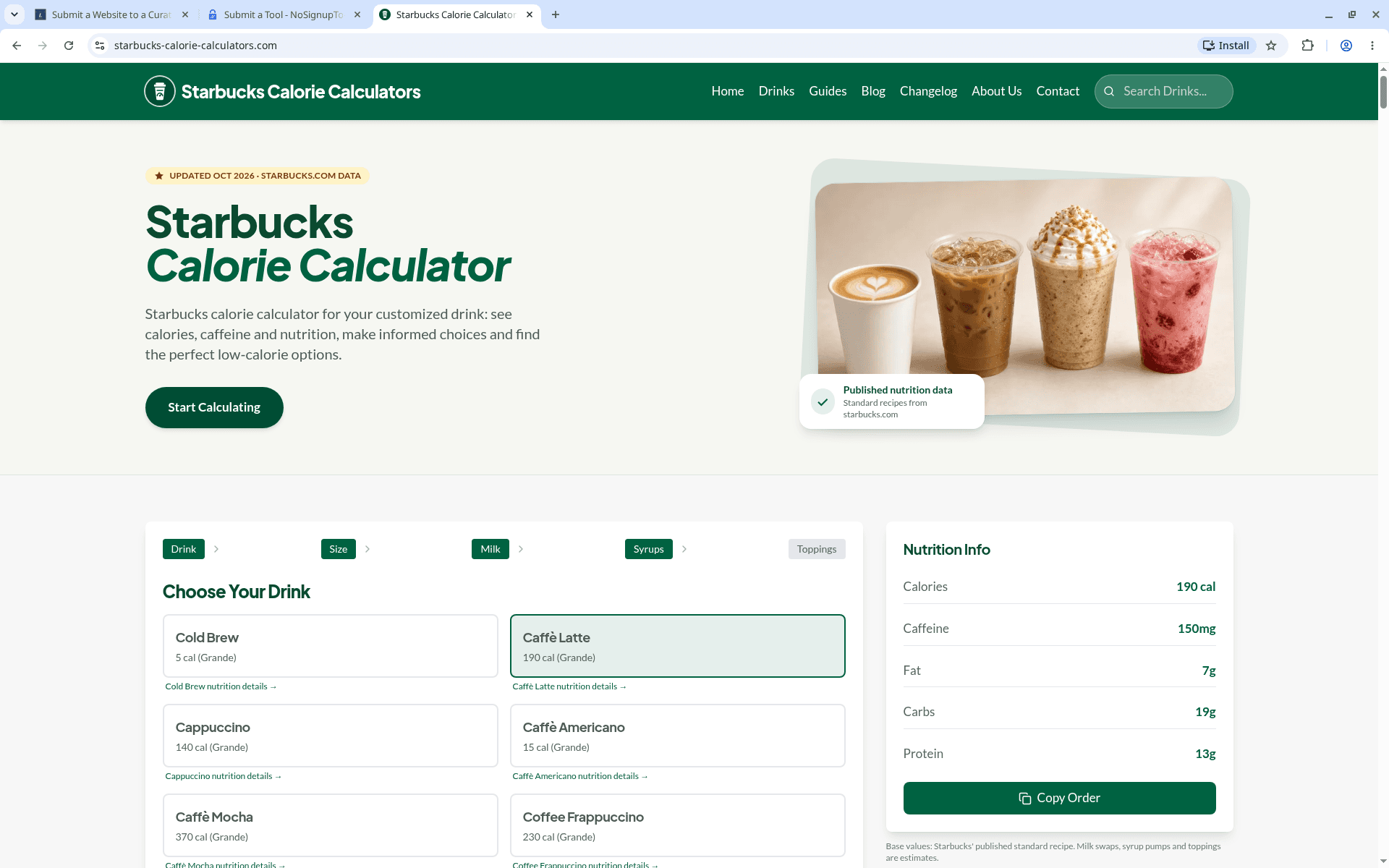Open Chrome three-dot menu
1389x868 pixels.
point(1372,46)
